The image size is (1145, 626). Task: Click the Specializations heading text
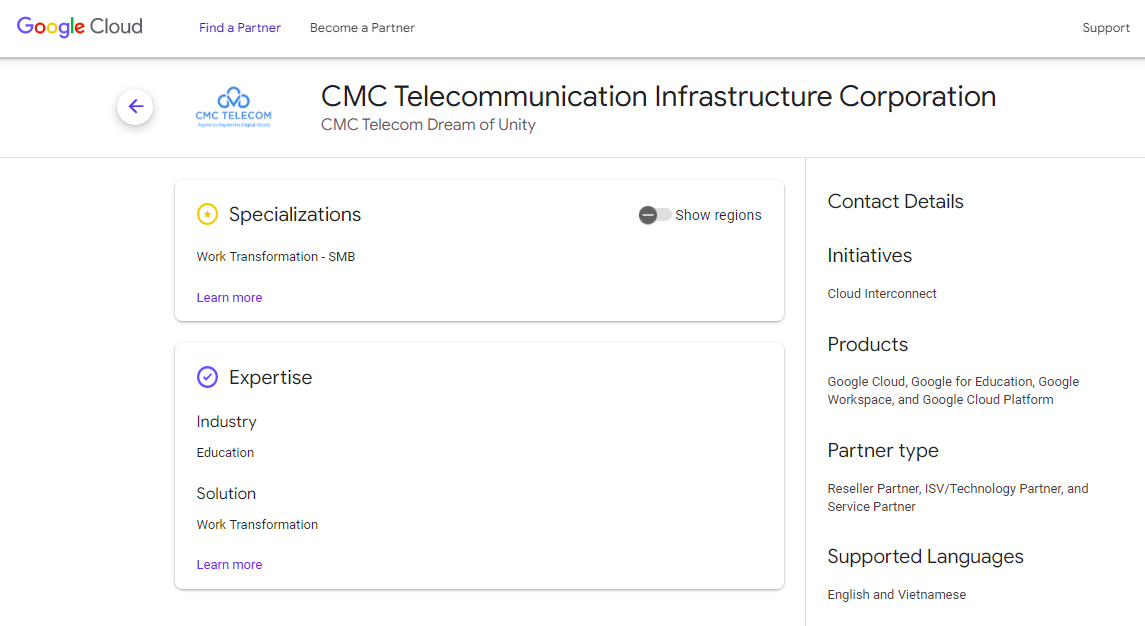tap(295, 215)
